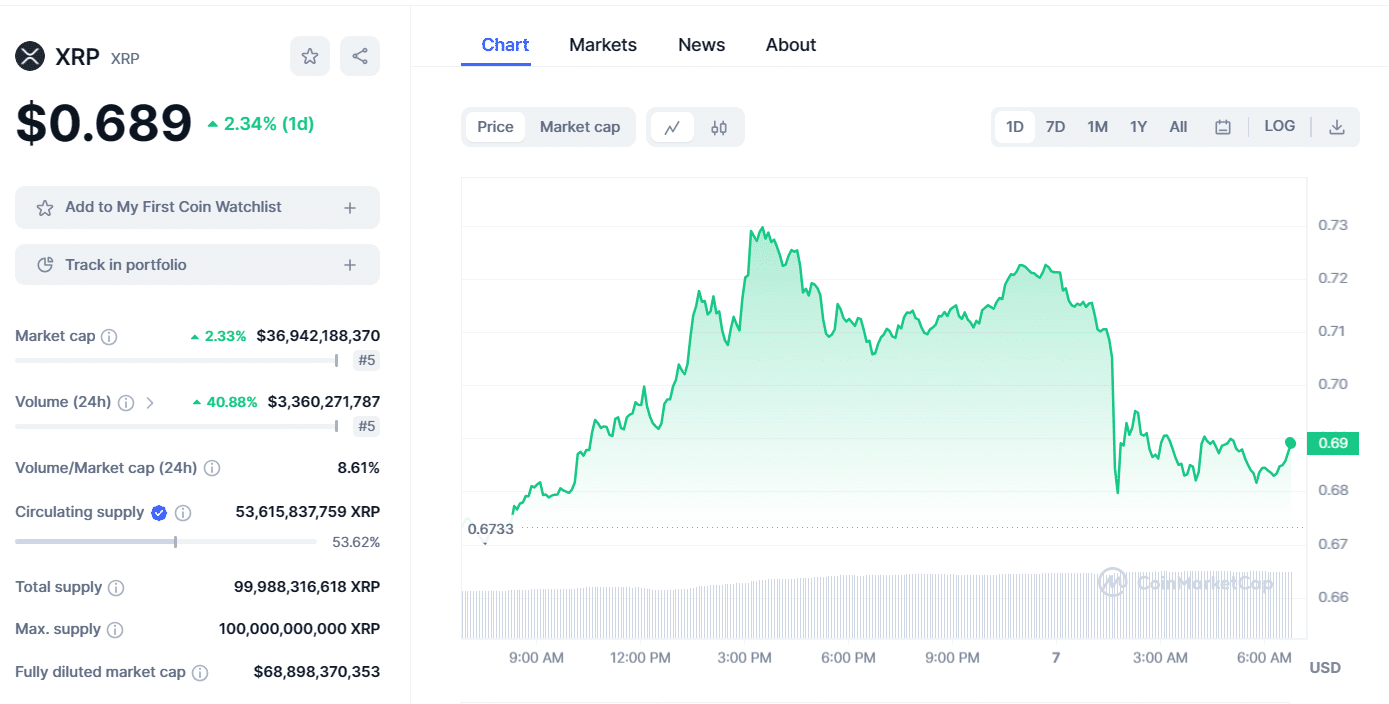Click the Market cap rank progress bar
Image resolution: width=1389 pixels, height=704 pixels.
tap(177, 360)
